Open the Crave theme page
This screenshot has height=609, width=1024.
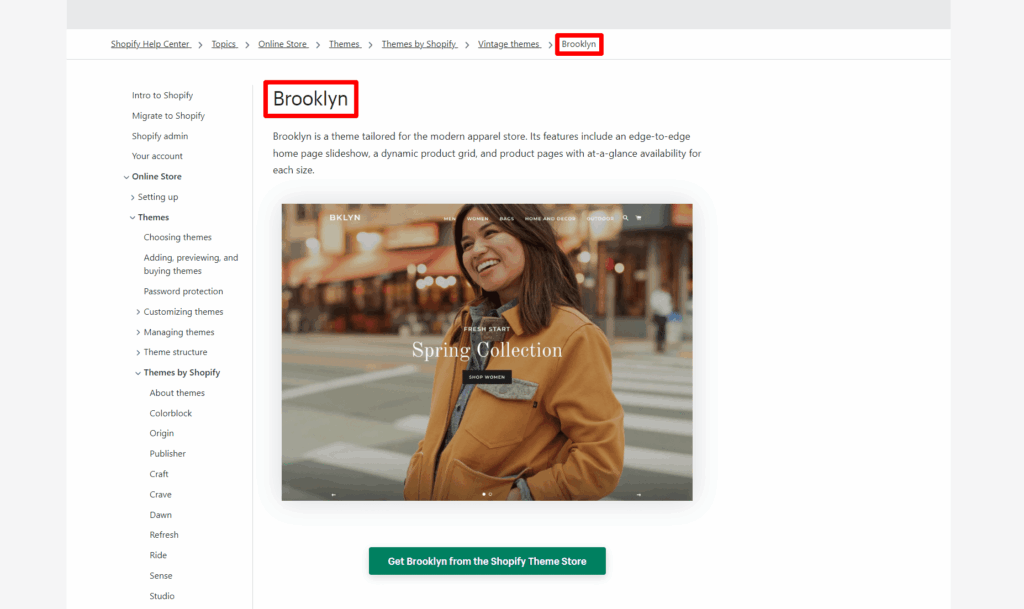click(x=161, y=494)
